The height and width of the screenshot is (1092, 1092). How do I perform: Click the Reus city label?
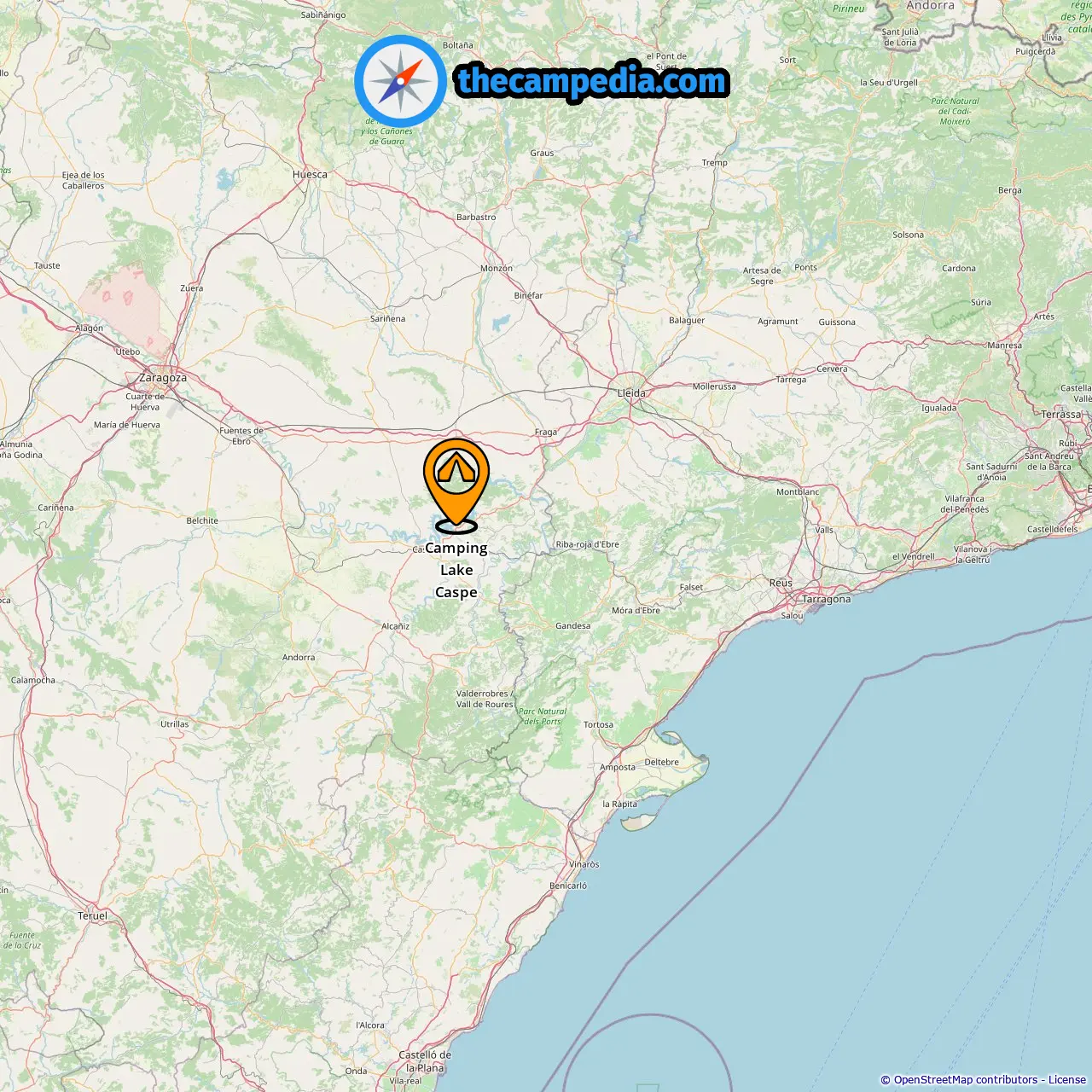(781, 584)
